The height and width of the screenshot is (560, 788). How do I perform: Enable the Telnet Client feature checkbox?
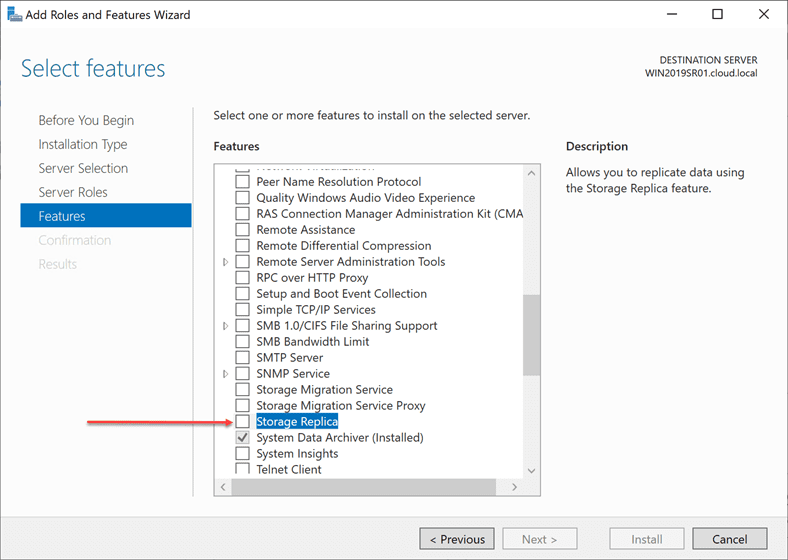242,469
